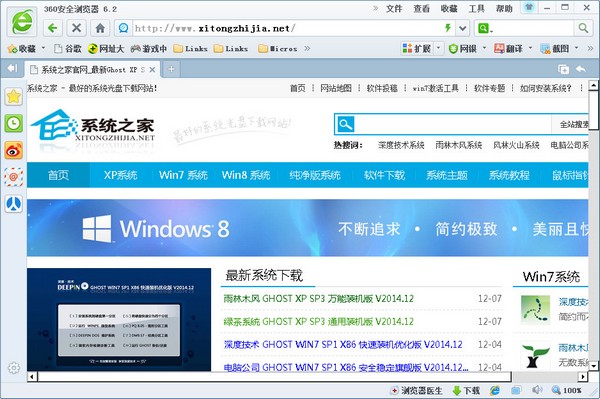Open the 收藏 menu in menu bar
This screenshot has width=600, height=399.
point(449,8)
